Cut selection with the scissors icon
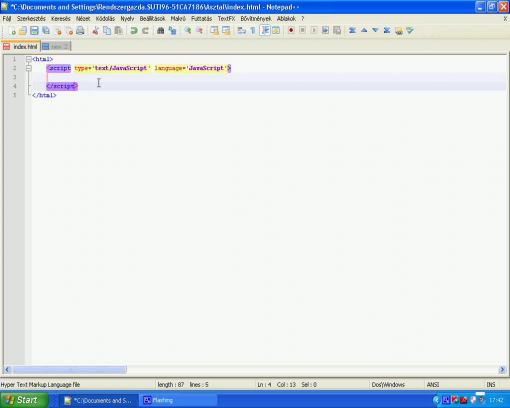The image size is (510, 408). coord(95,31)
